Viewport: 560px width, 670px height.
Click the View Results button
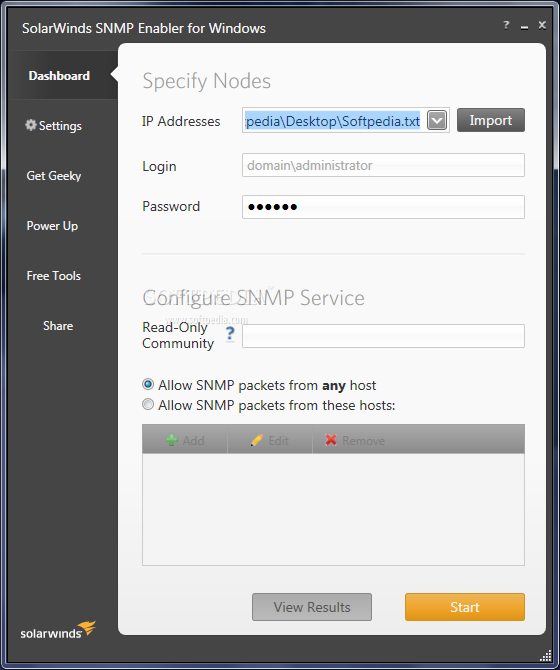[x=312, y=607]
